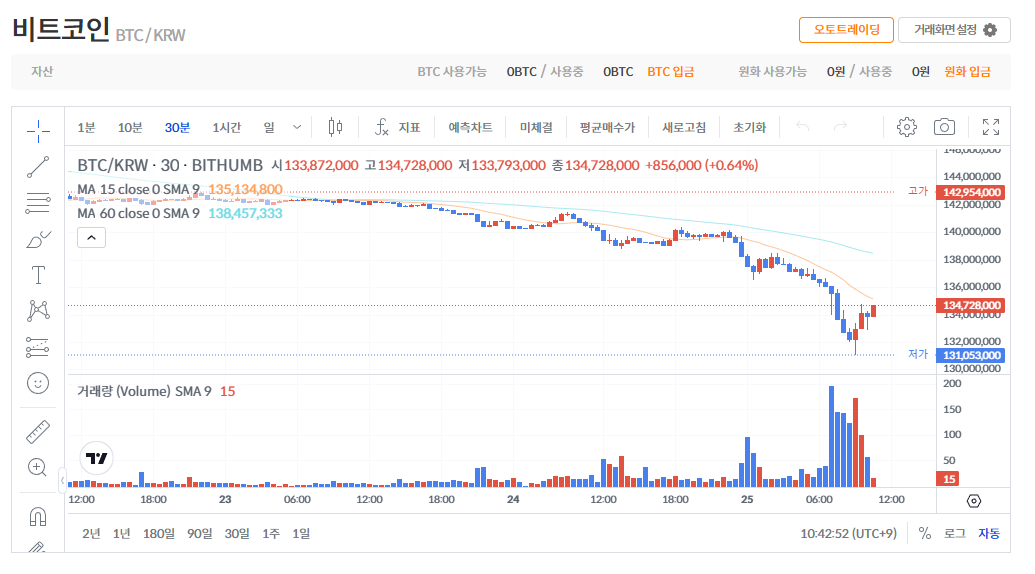Click the candlestick chart style icon
Viewport: 1035px width, 574px height.
tap(335, 127)
